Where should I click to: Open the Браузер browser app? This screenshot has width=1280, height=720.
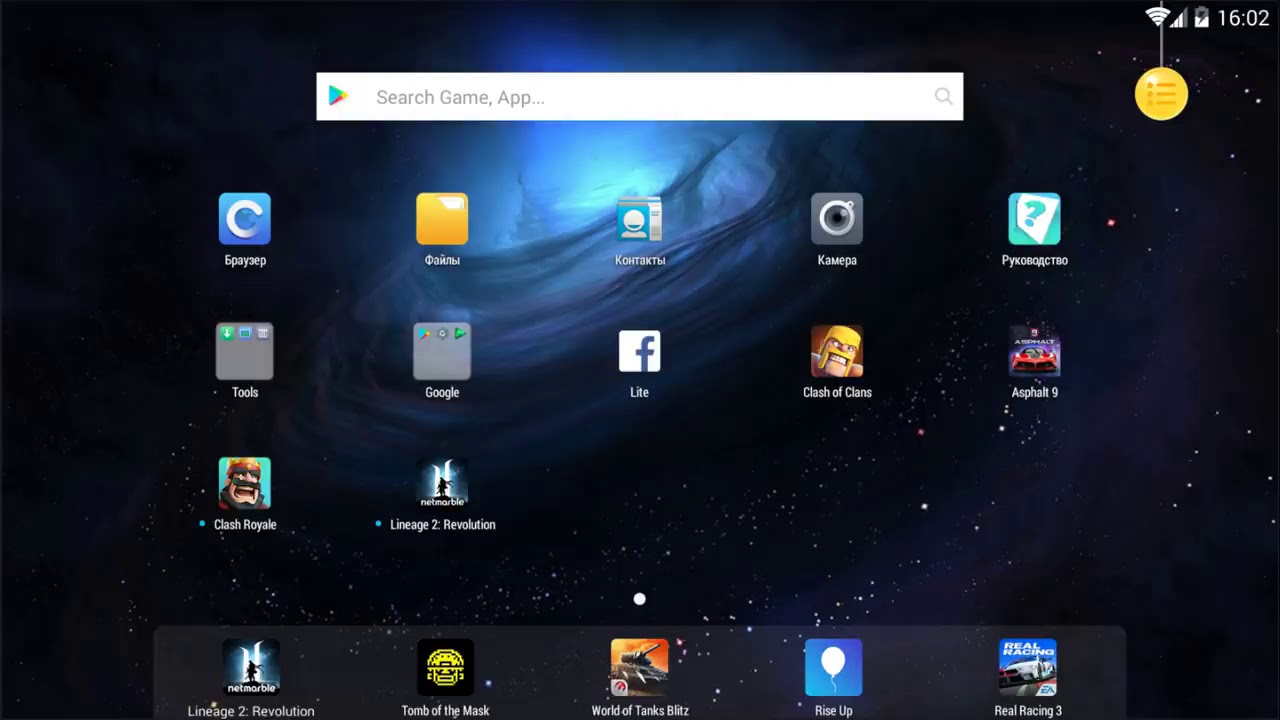245,219
